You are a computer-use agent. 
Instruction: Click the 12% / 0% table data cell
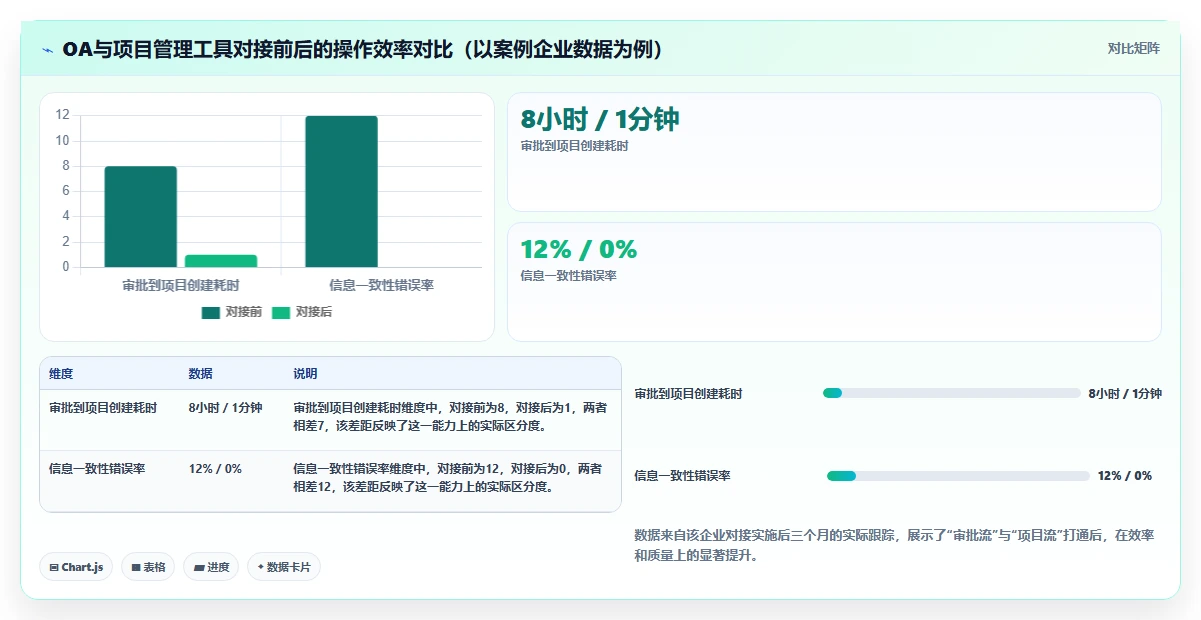(215, 469)
